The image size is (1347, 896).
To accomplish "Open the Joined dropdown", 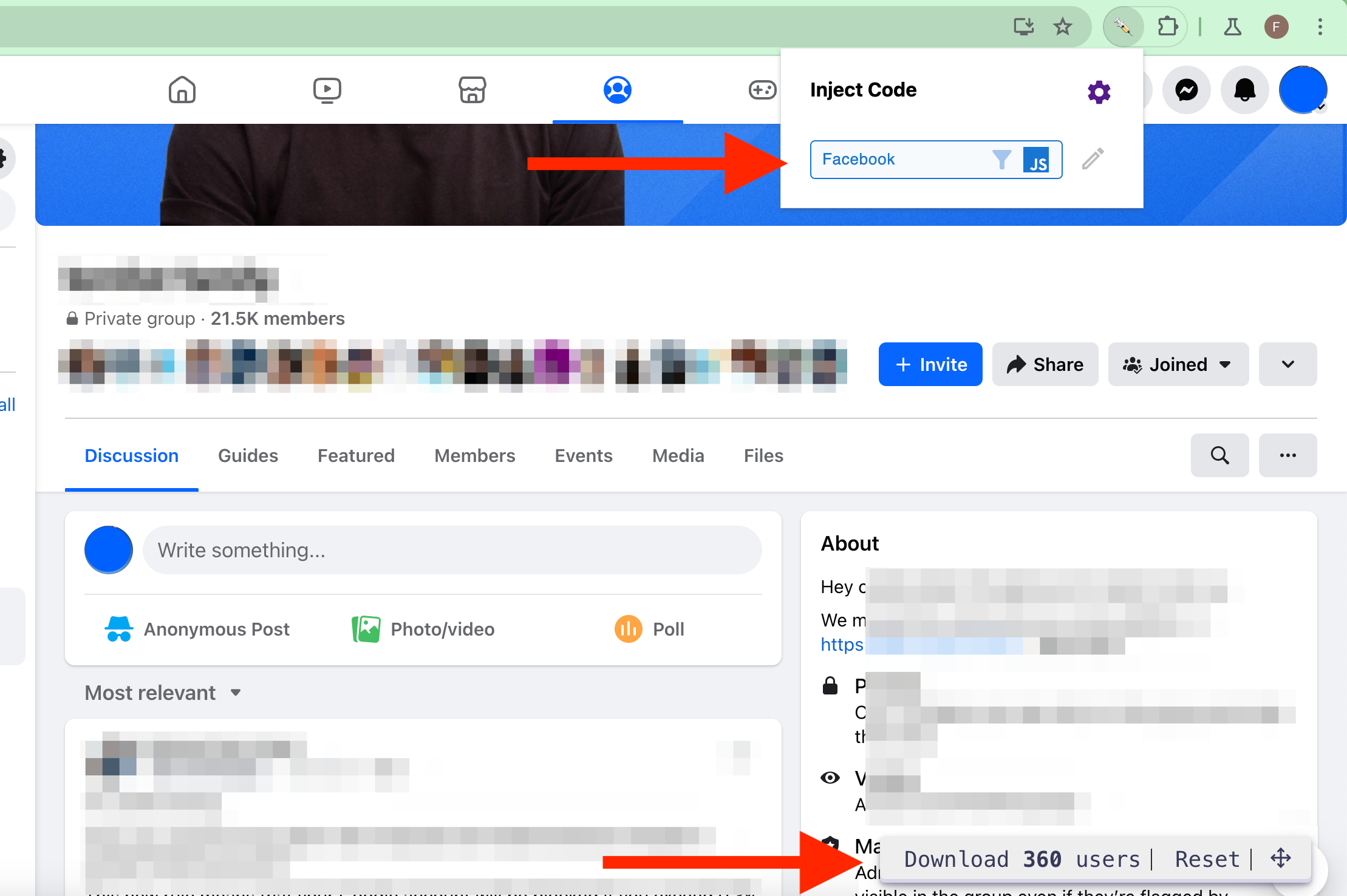I will point(1178,364).
